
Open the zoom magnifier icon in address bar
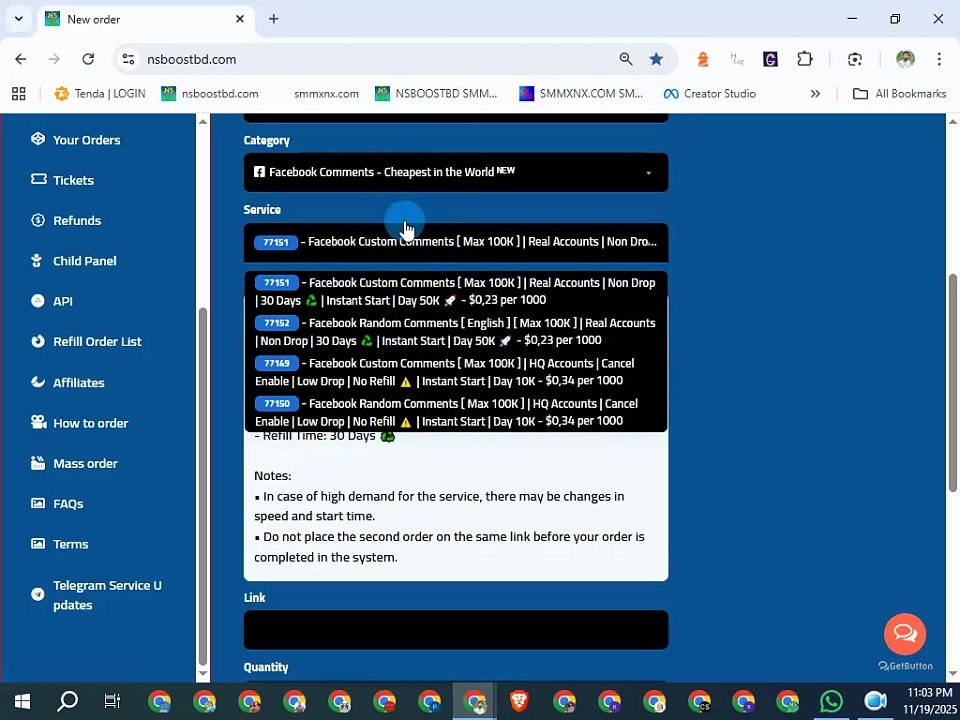626,59
